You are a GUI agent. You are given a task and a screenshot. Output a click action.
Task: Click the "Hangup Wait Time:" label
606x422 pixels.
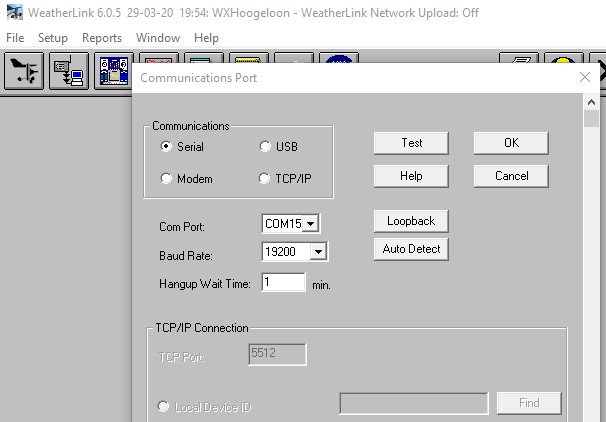204,284
